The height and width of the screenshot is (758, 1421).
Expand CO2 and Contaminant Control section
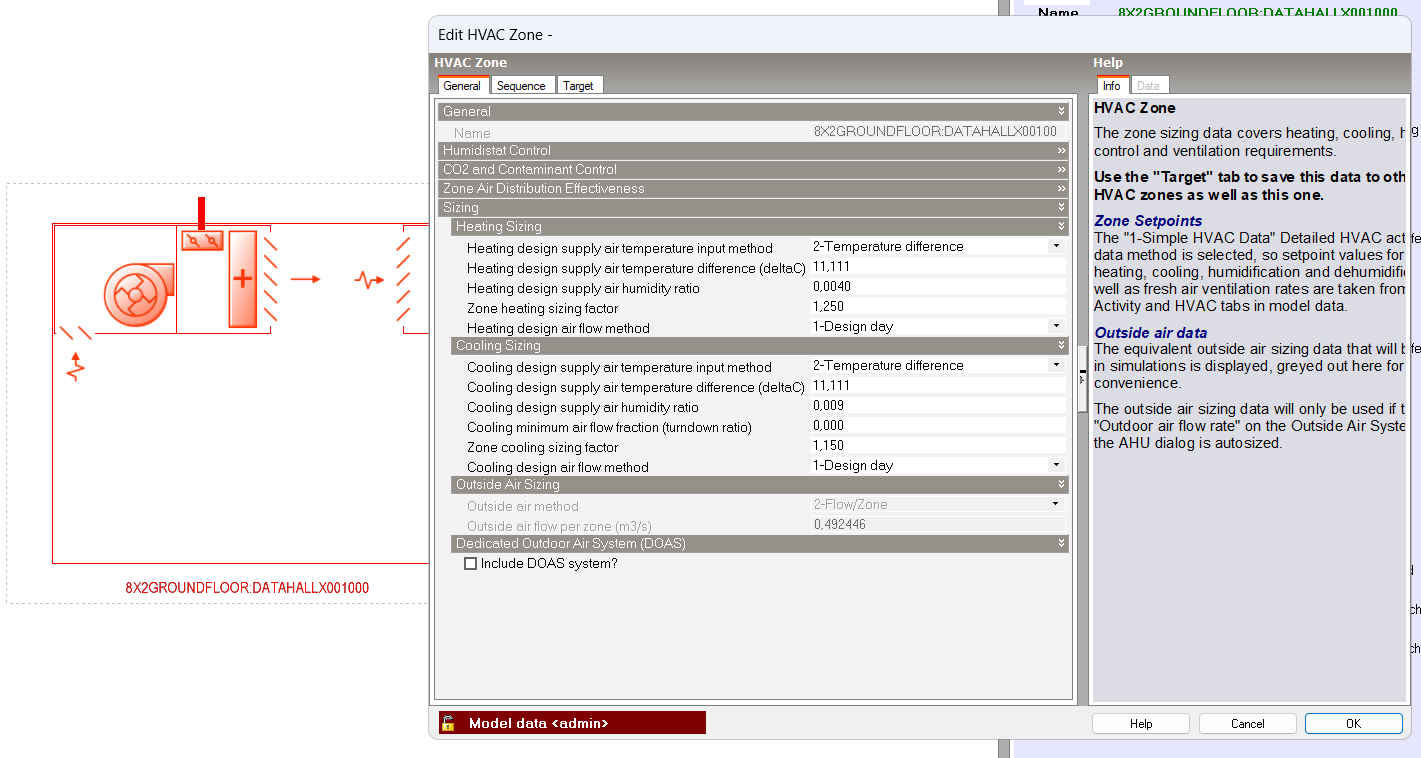point(1061,170)
